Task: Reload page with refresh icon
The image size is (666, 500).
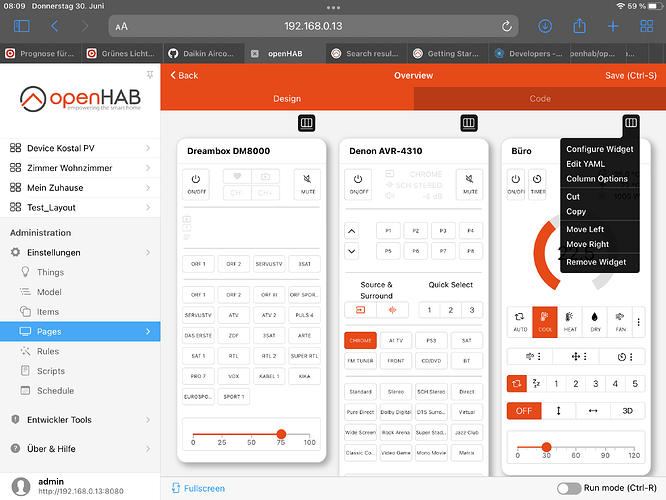Action: [x=506, y=26]
